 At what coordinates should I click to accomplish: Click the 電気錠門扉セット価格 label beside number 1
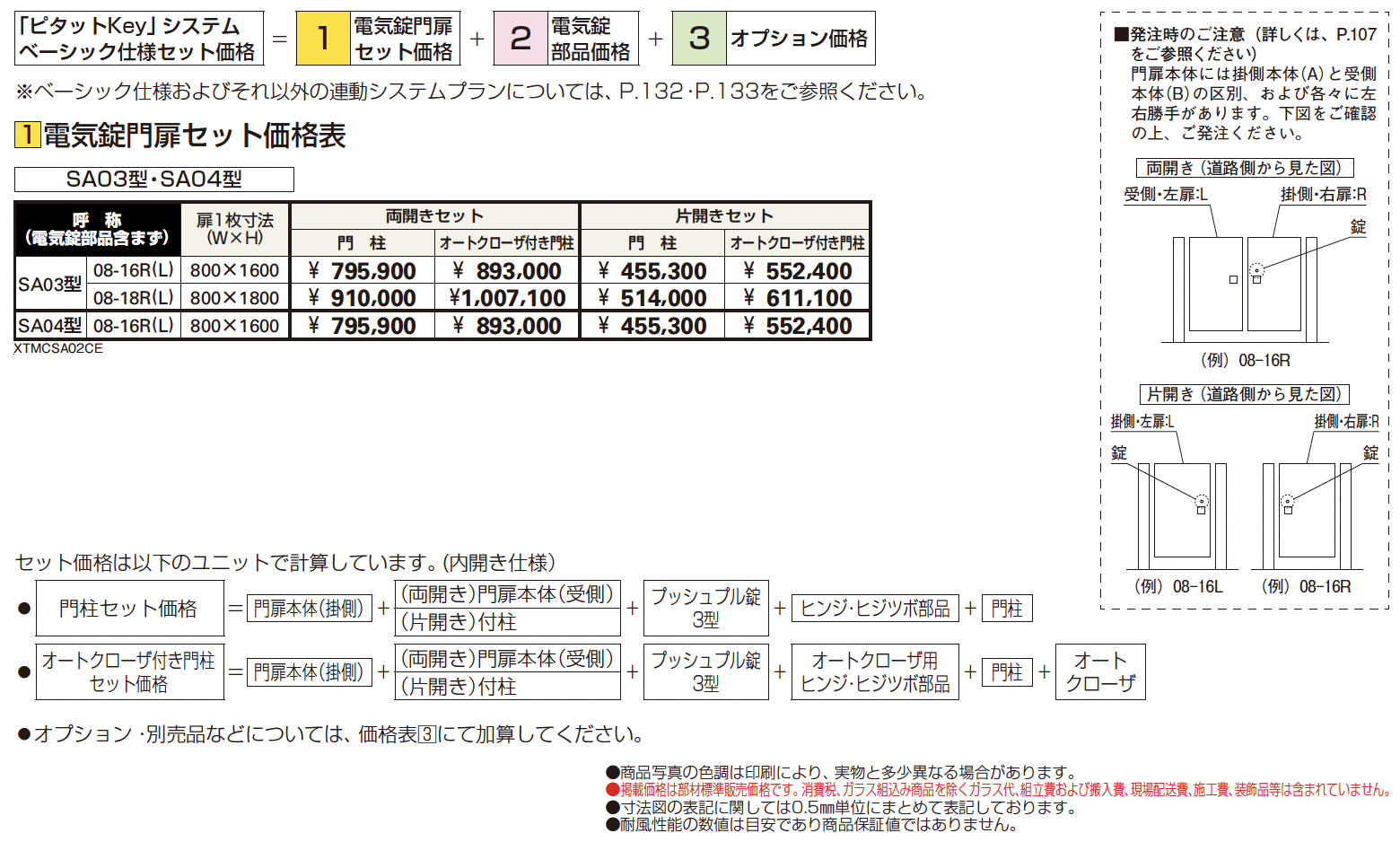tap(404, 39)
